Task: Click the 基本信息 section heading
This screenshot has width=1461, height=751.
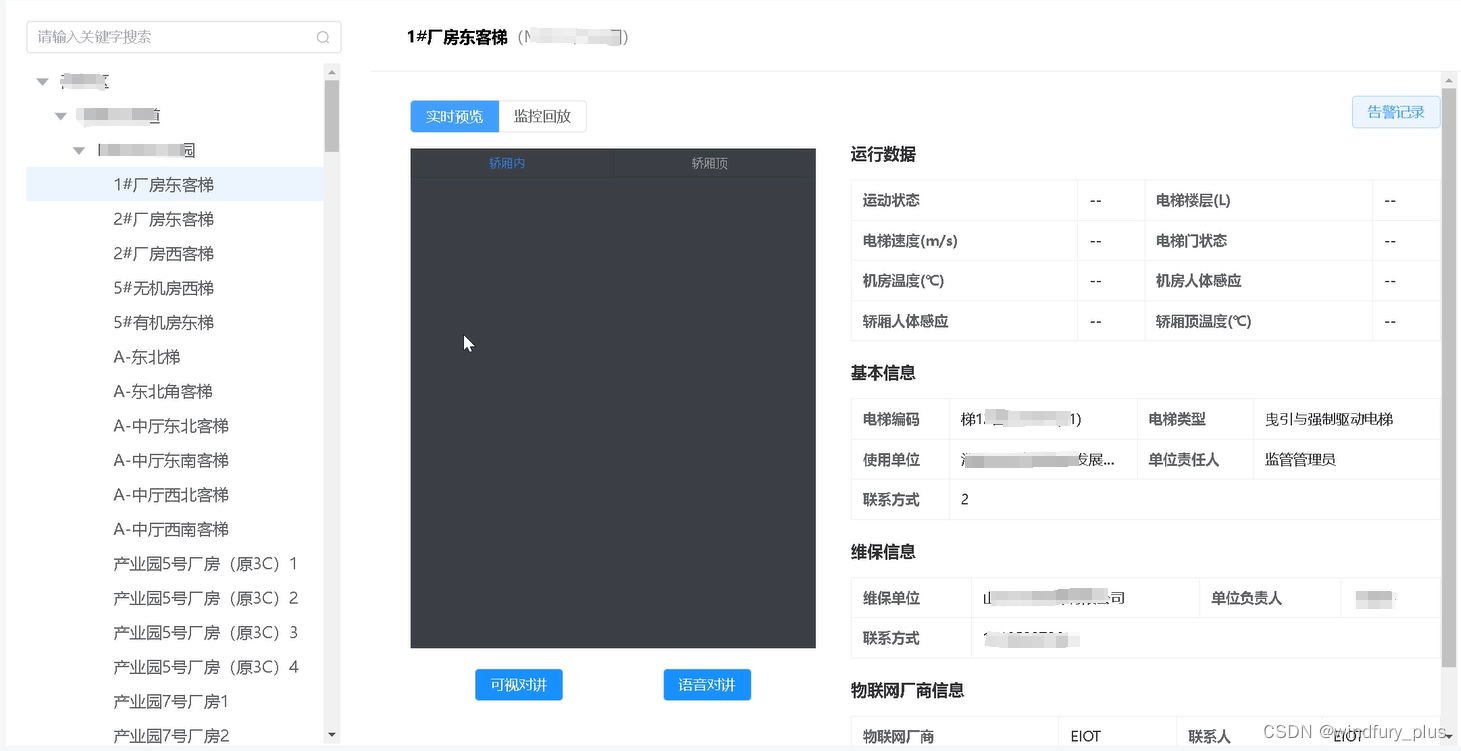Action: [x=883, y=373]
